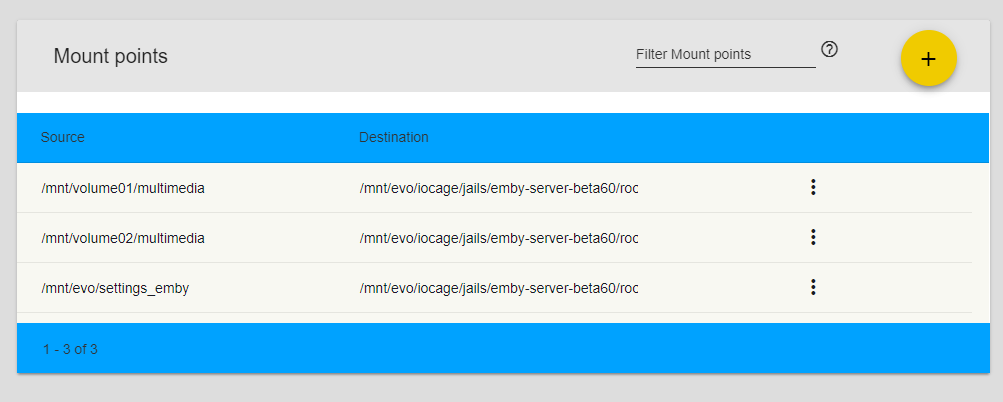Select the /mnt/evo/settings_emby source cell
Screen dimensions: 1003x402
coord(115,288)
